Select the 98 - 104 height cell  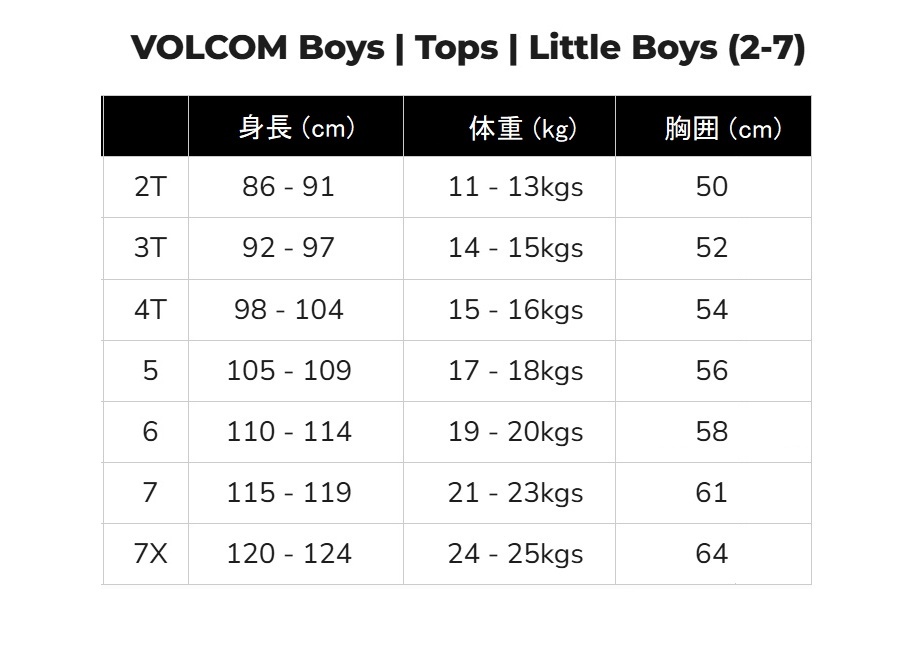pos(288,309)
